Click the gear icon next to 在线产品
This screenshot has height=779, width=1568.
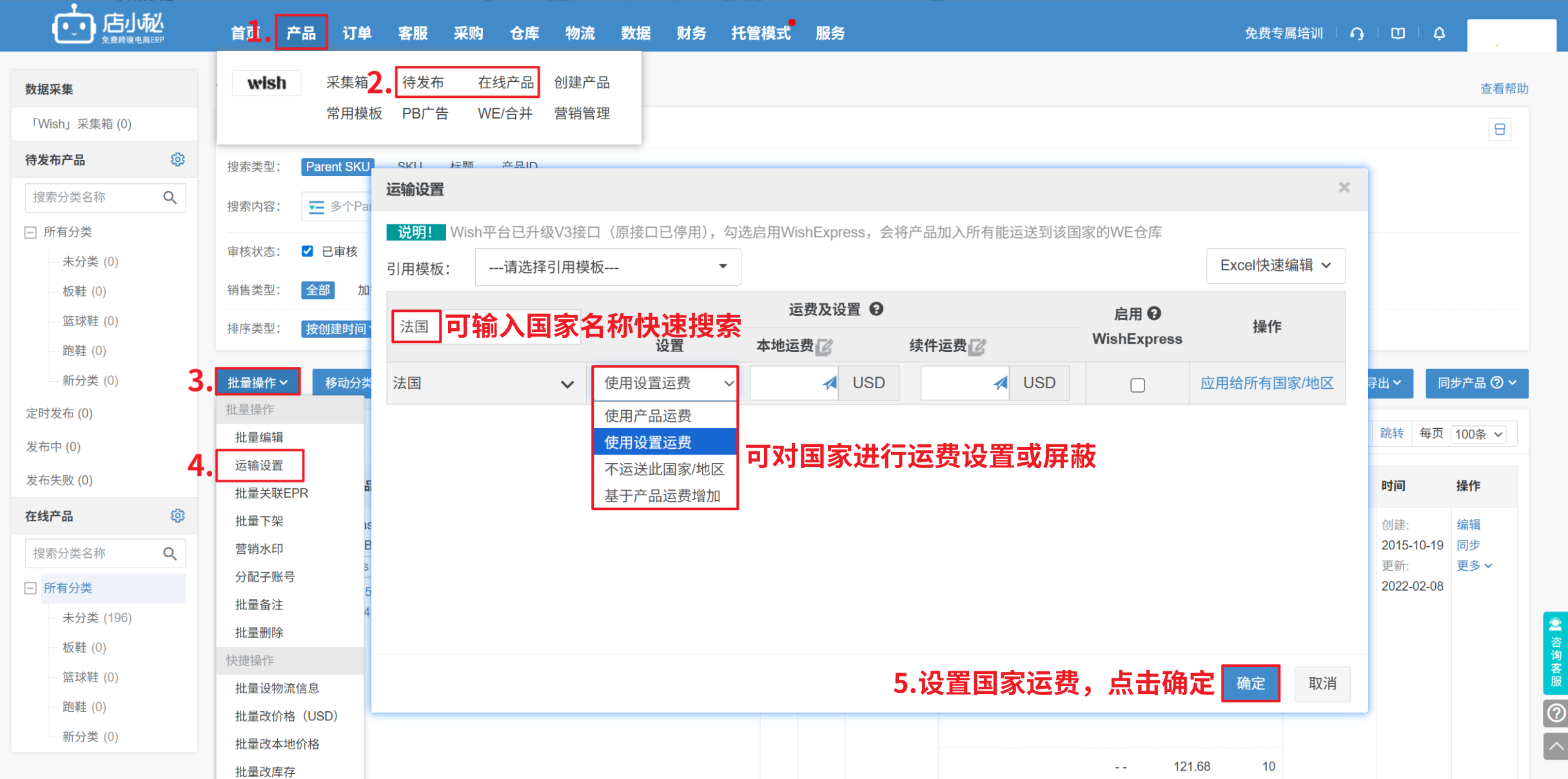coord(177,515)
